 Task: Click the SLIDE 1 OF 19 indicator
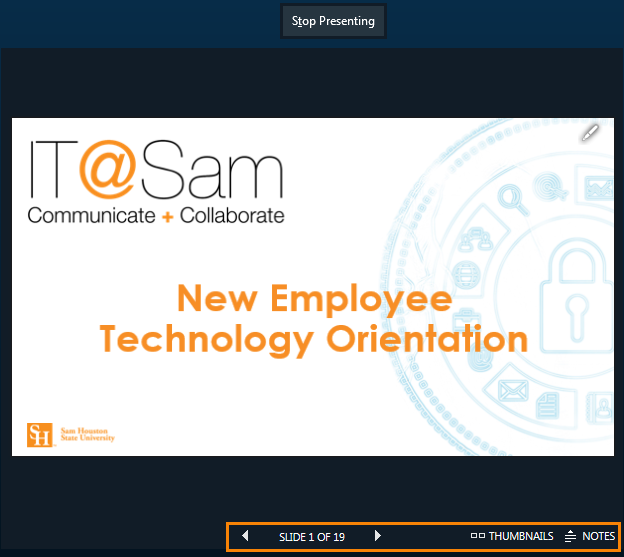pyautogui.click(x=312, y=537)
